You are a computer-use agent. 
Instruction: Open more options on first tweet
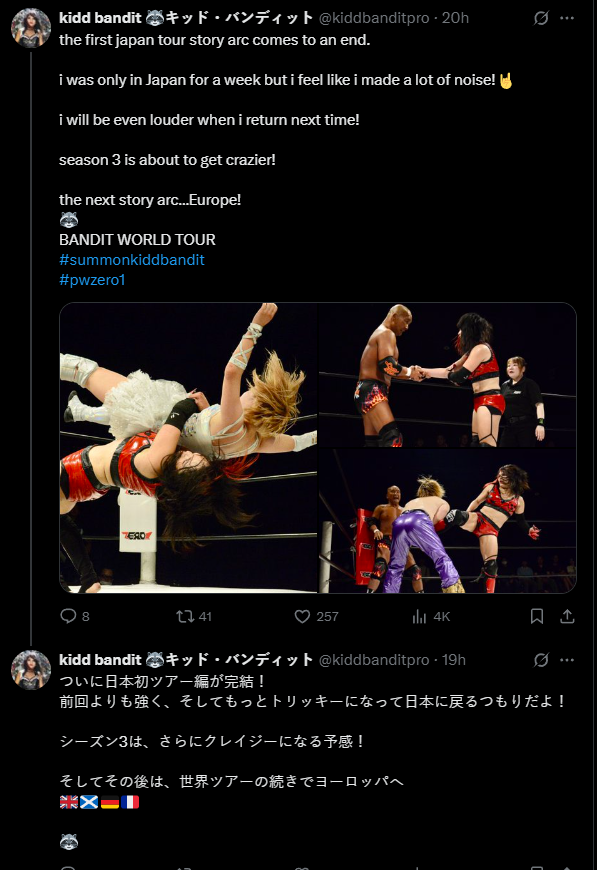point(567,18)
